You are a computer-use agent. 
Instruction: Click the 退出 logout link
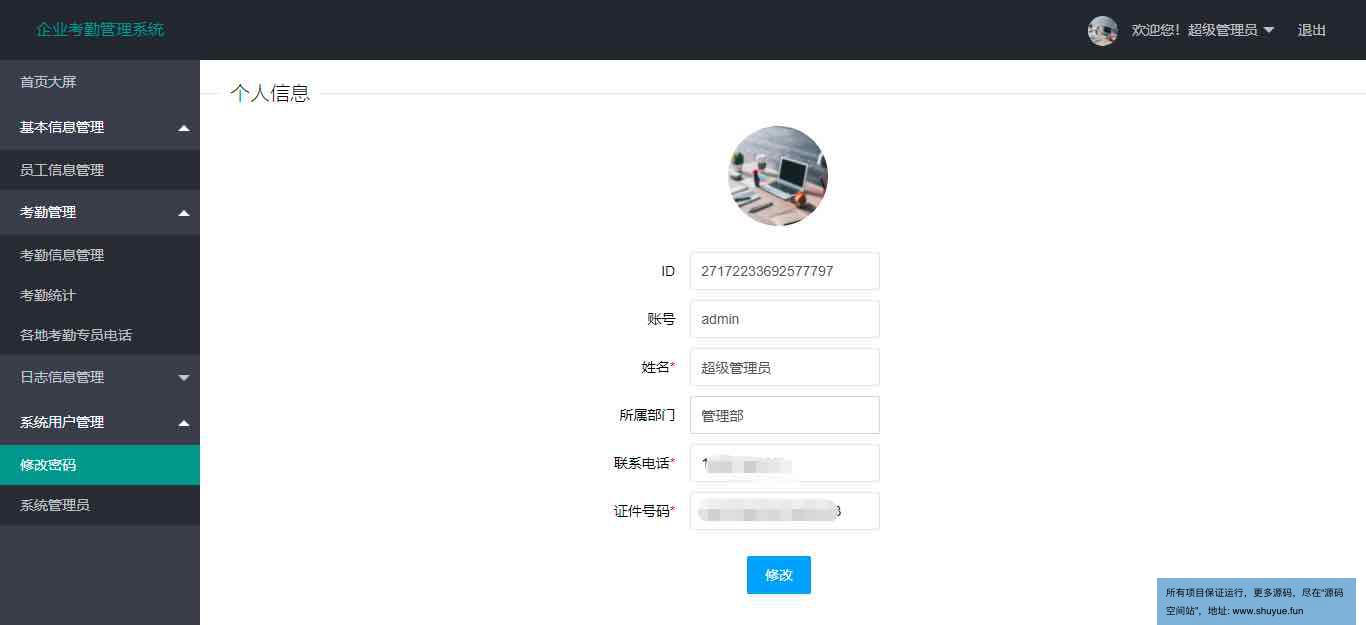1312,30
